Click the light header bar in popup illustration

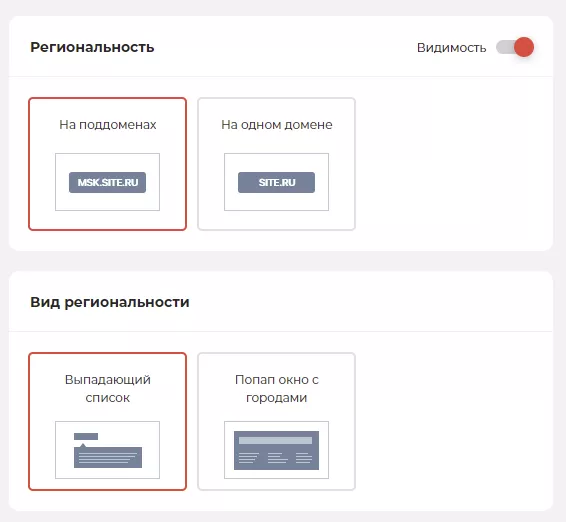pos(275,440)
